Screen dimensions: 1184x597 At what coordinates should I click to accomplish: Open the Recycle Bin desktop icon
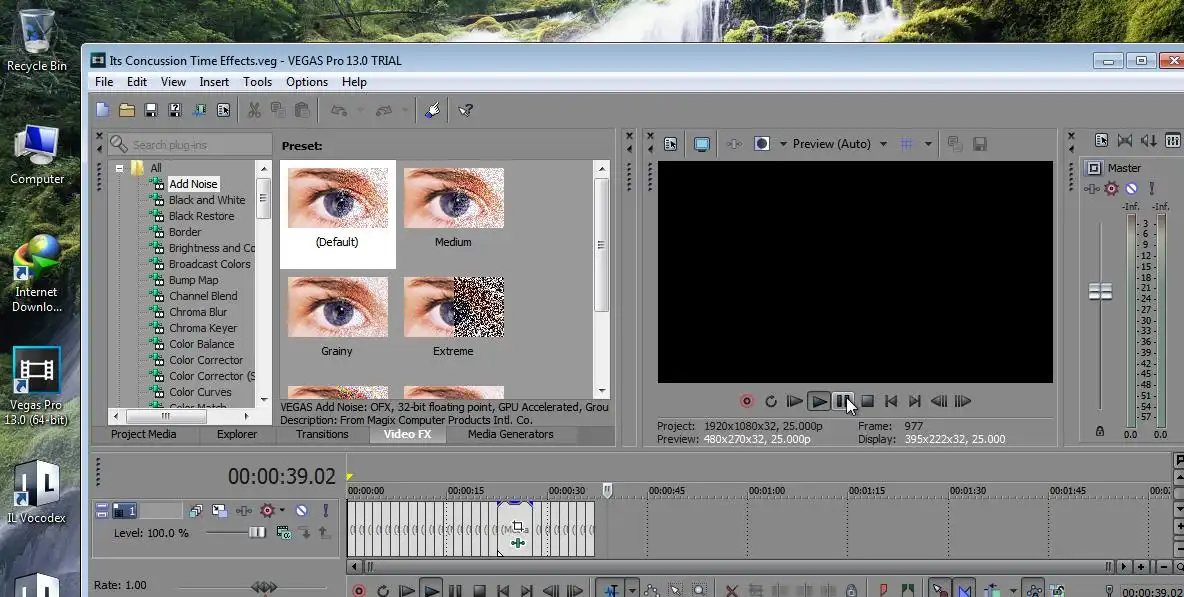[36, 39]
